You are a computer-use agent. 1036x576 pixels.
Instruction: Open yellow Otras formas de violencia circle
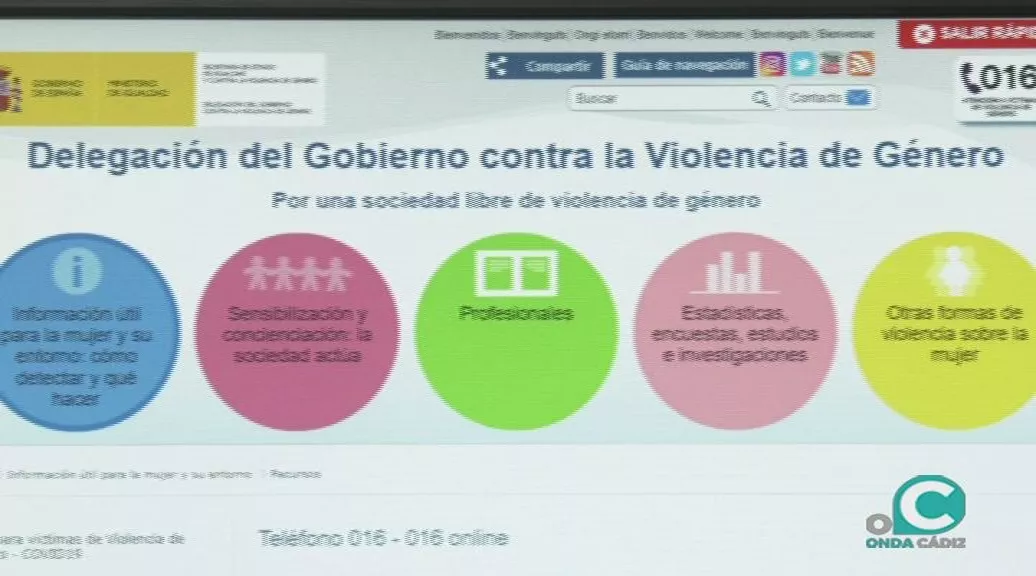coord(945,332)
